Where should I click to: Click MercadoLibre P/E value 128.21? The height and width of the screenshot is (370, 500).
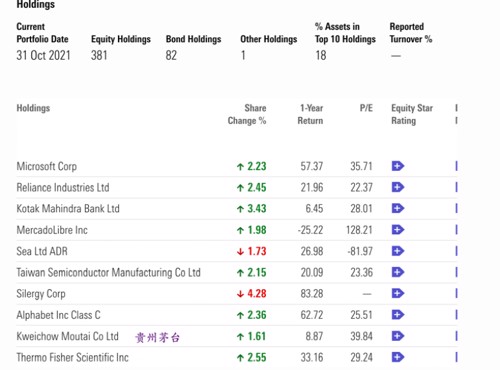(359, 230)
